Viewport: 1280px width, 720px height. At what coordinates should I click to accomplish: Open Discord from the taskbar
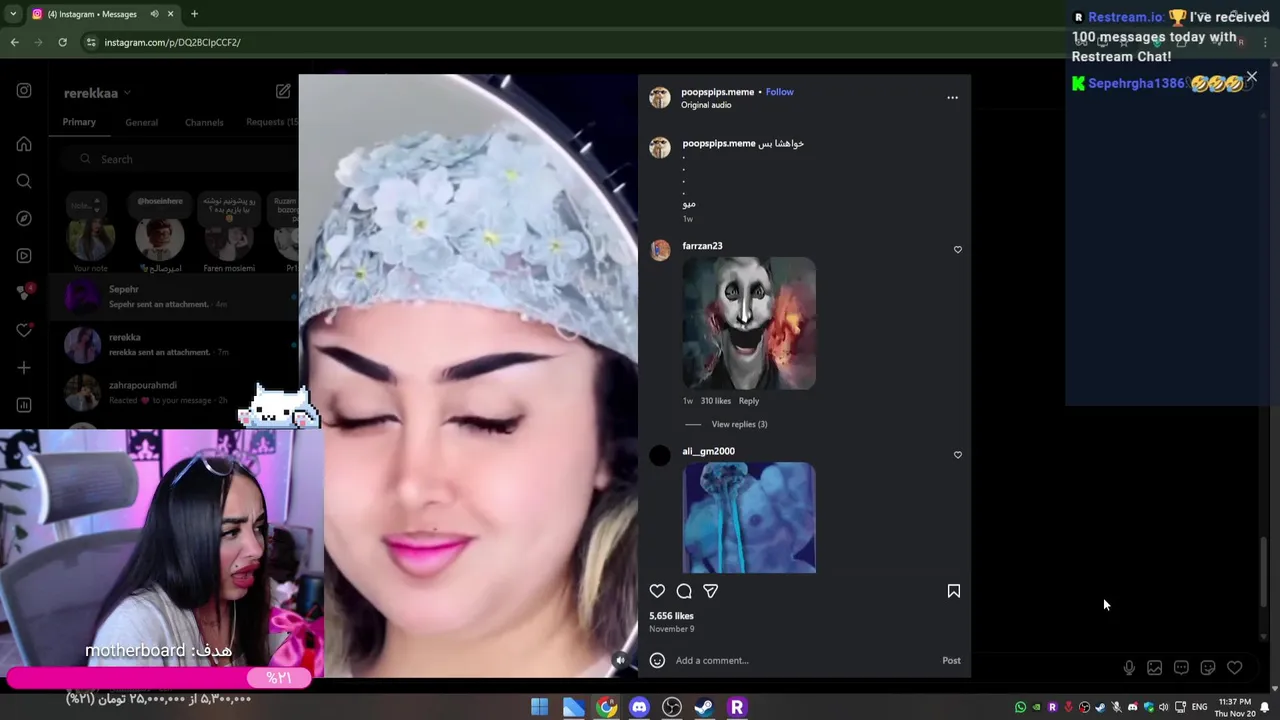pyautogui.click(x=639, y=707)
